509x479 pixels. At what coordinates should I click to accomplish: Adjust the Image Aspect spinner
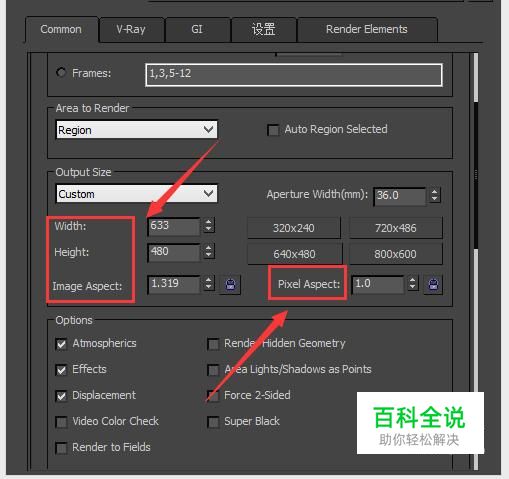209,283
